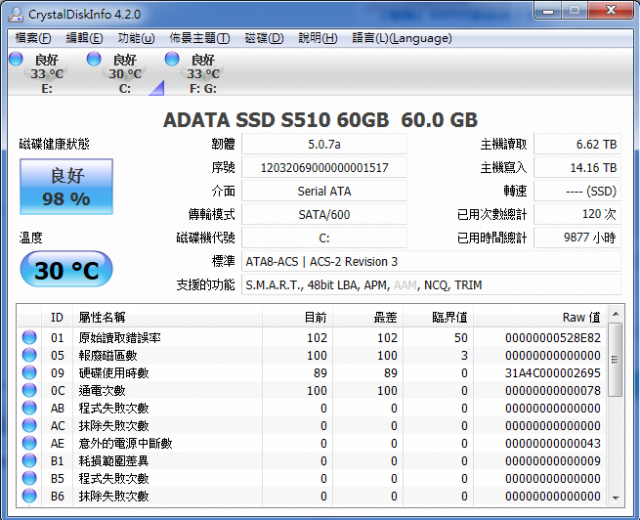The image size is (640, 520).
Task: Click the Raw 值 column header
Action: point(540,317)
